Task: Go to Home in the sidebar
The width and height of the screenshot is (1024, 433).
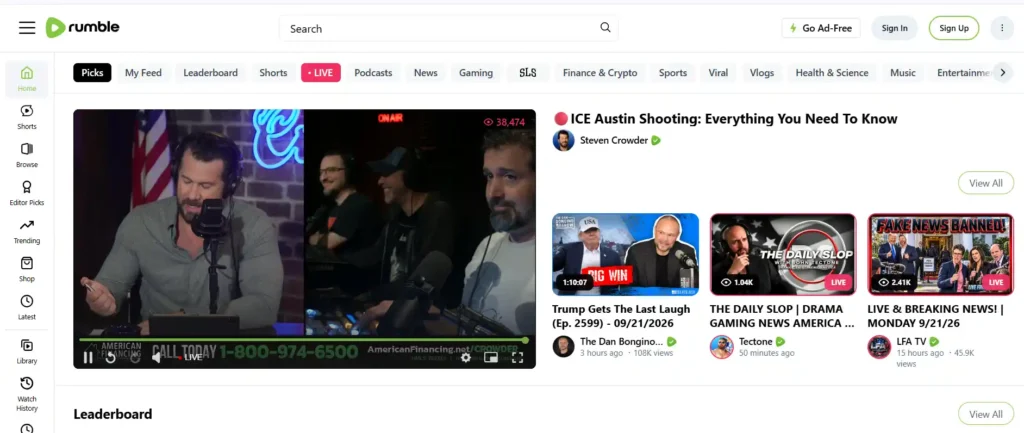Action: [27, 79]
